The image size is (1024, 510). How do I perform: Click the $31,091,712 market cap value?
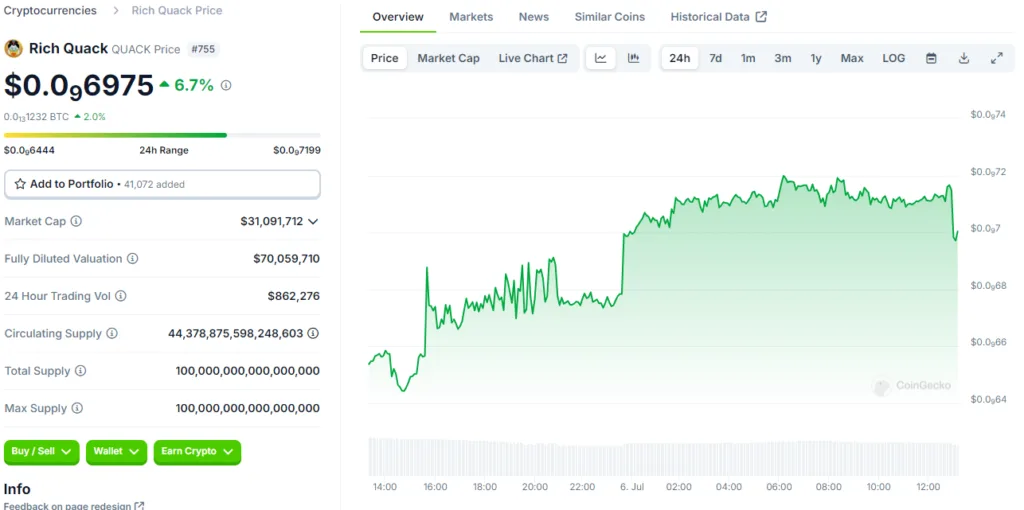[x=272, y=221]
